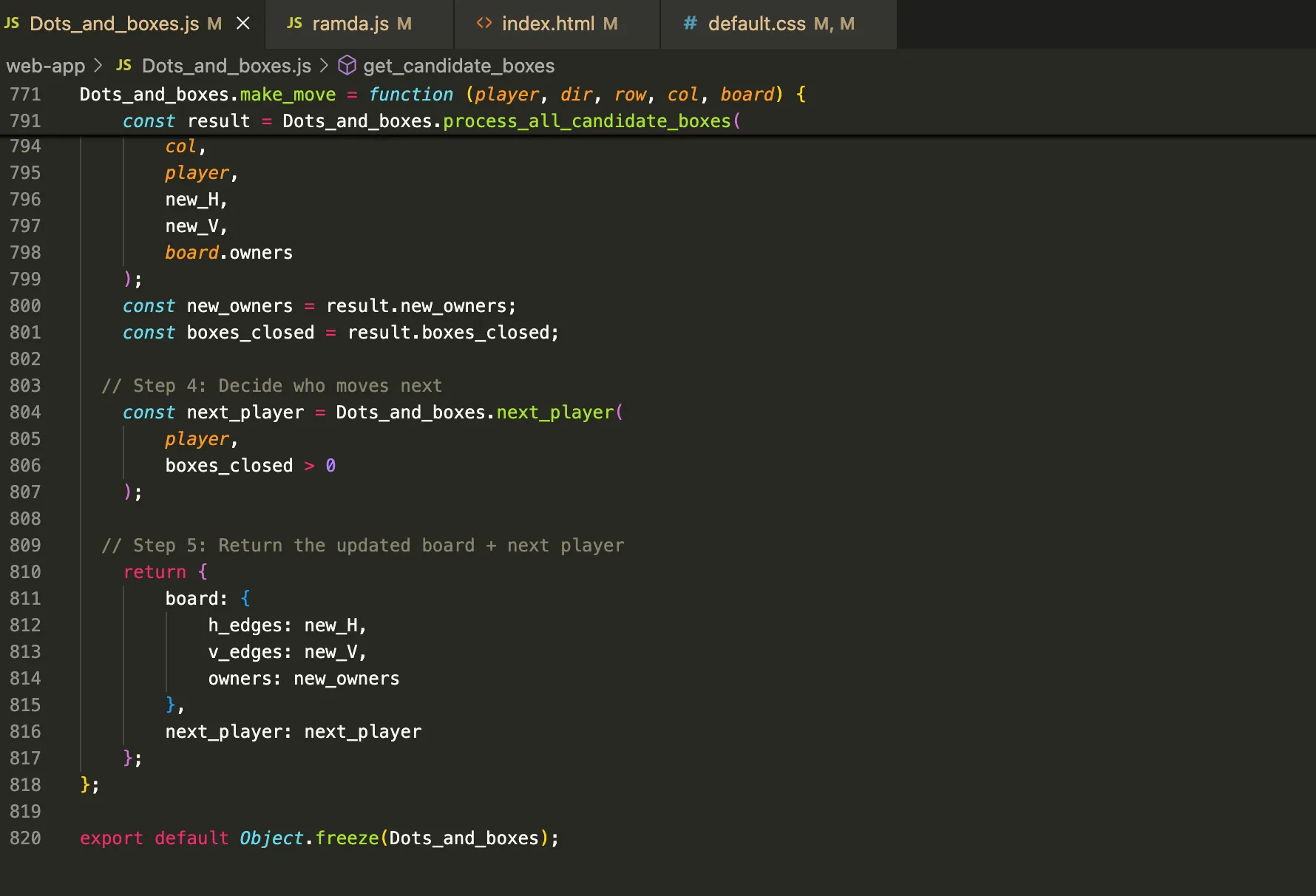Click 'board: {' on line 811
The image size is (1316, 896).
[x=208, y=599]
